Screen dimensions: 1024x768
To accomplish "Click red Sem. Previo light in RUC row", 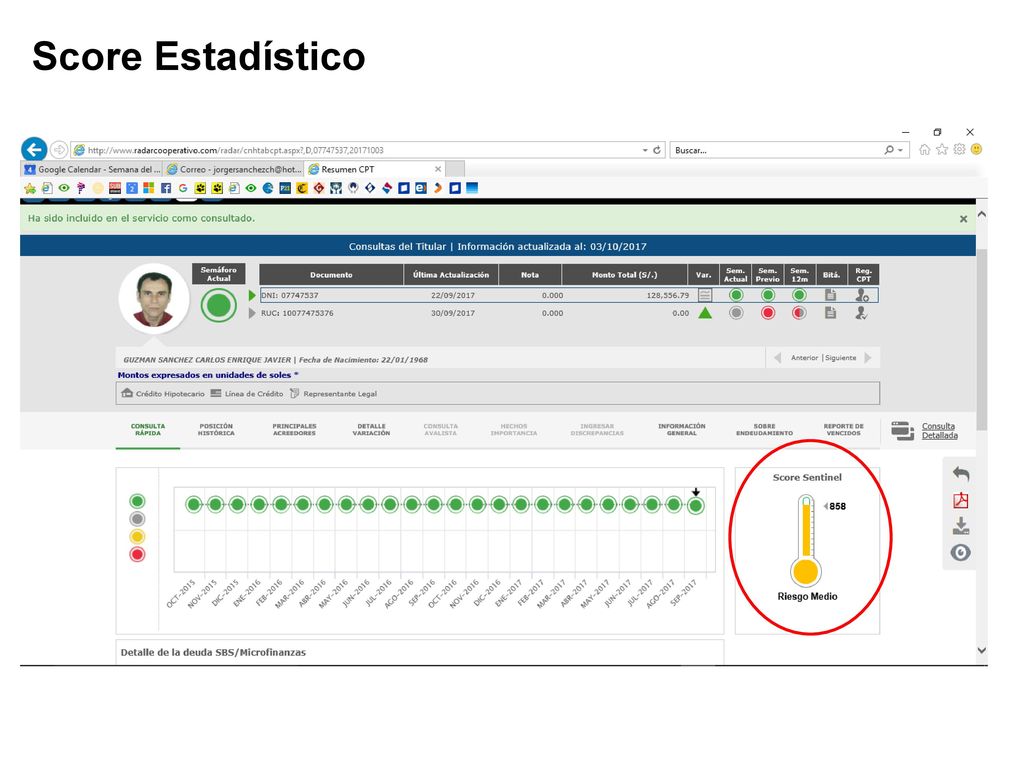I will point(768,313).
